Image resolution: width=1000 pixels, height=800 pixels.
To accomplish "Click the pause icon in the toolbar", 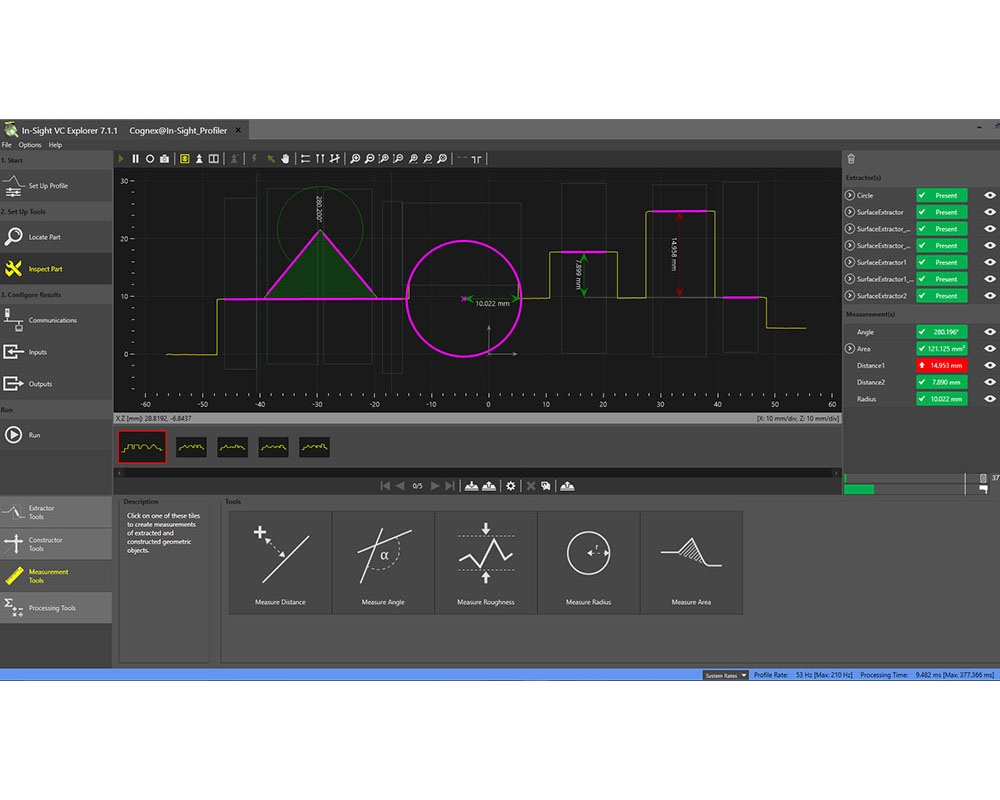I will [x=136, y=158].
